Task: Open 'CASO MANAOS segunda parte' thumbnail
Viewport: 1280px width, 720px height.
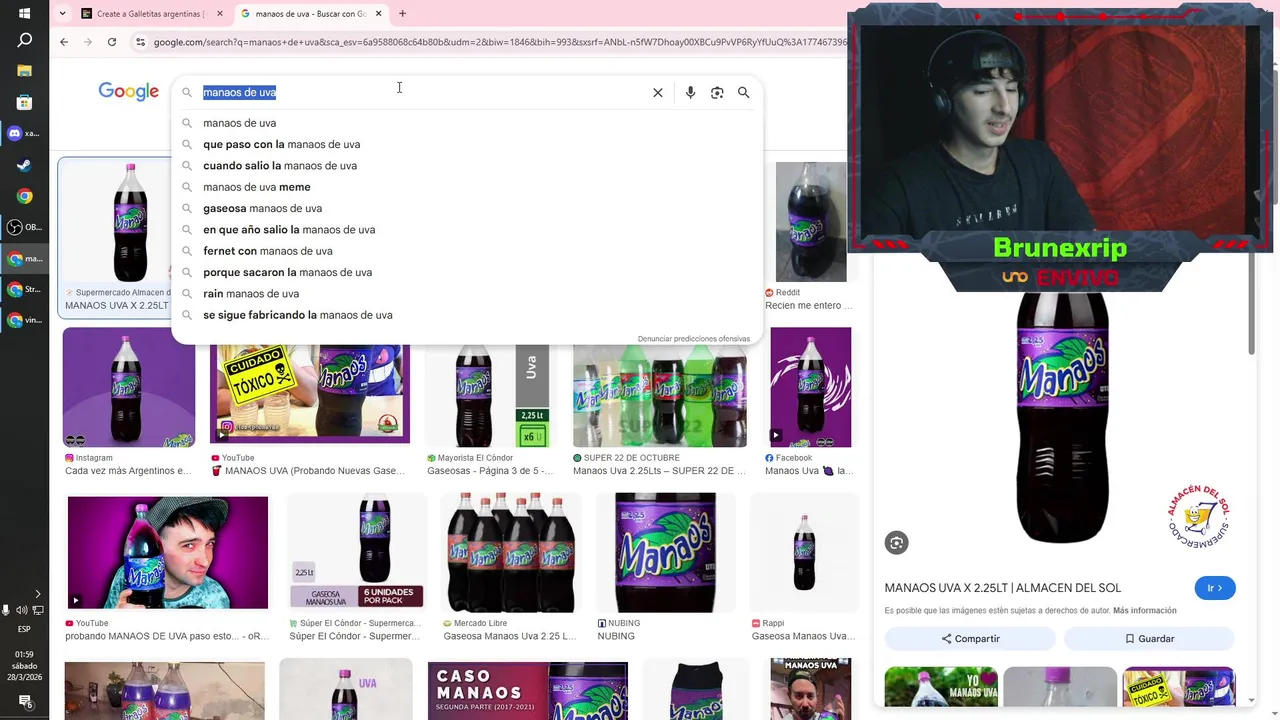Action: click(x=527, y=691)
